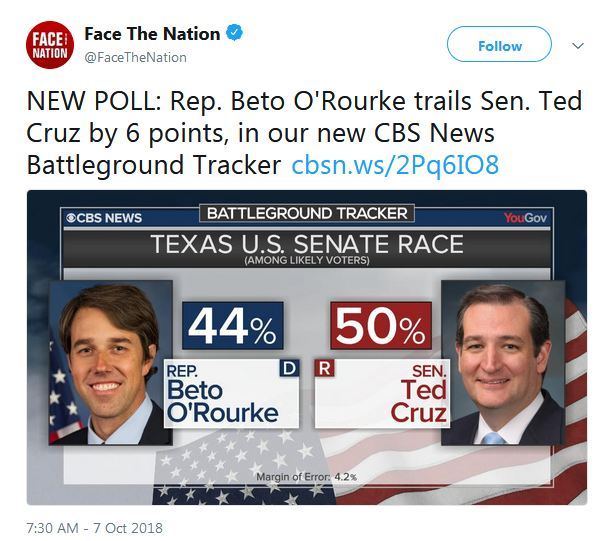Click the blue verified badge

[x=235, y=33]
